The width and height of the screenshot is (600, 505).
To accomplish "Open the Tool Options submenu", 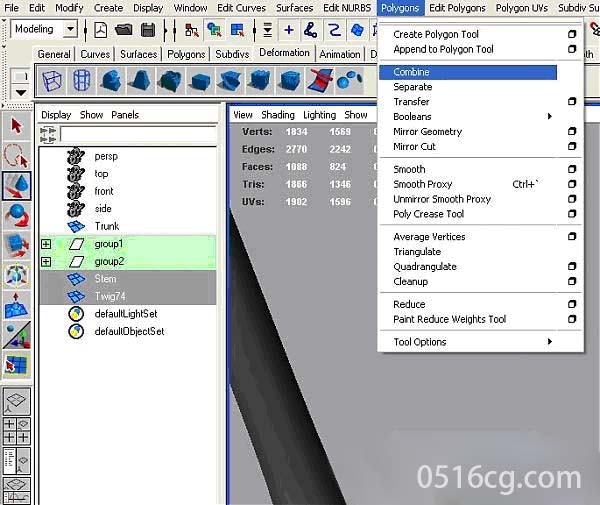I will 468,342.
